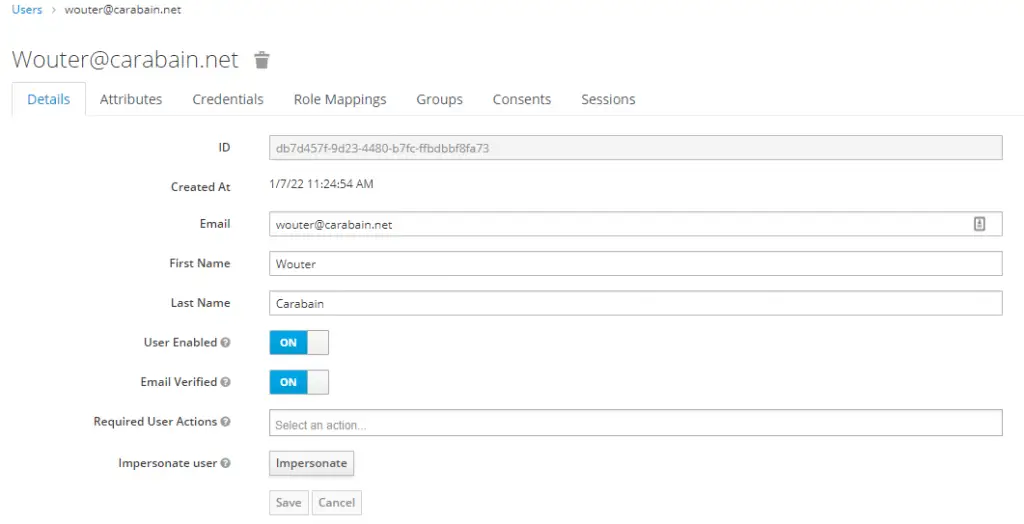View the Consents tab
Screen dimensions: 1024x524
pos(522,99)
